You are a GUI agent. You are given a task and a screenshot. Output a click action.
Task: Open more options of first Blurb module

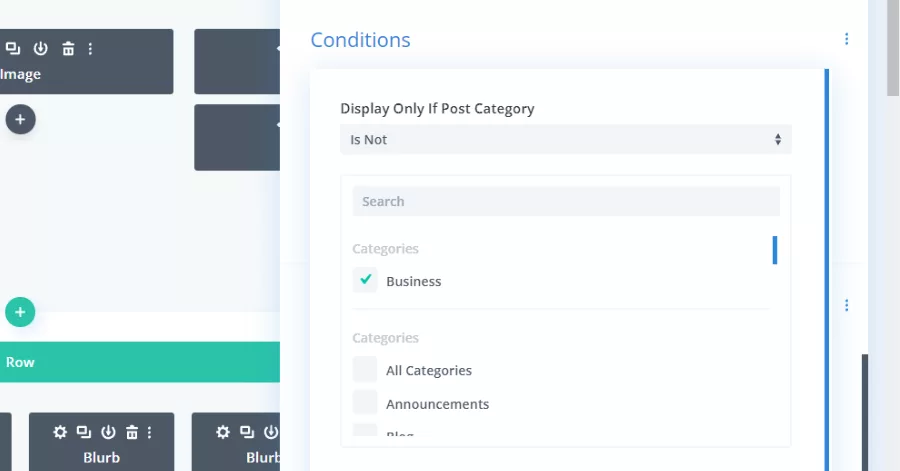pos(149,432)
